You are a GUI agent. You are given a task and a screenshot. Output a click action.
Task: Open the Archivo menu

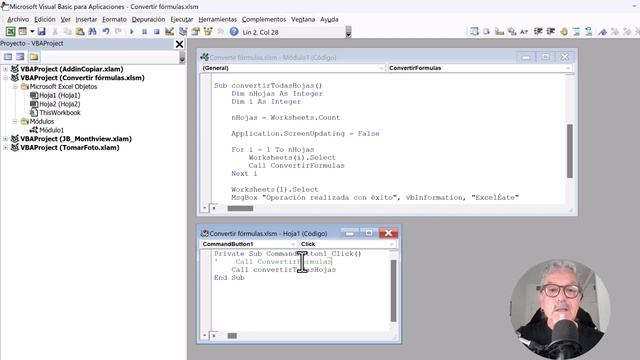click(18, 19)
